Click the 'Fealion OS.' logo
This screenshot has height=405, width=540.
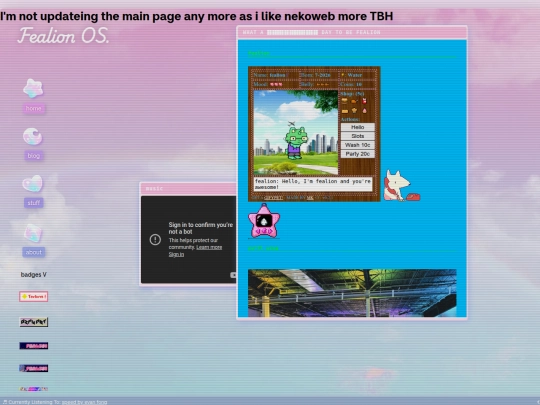point(63,36)
